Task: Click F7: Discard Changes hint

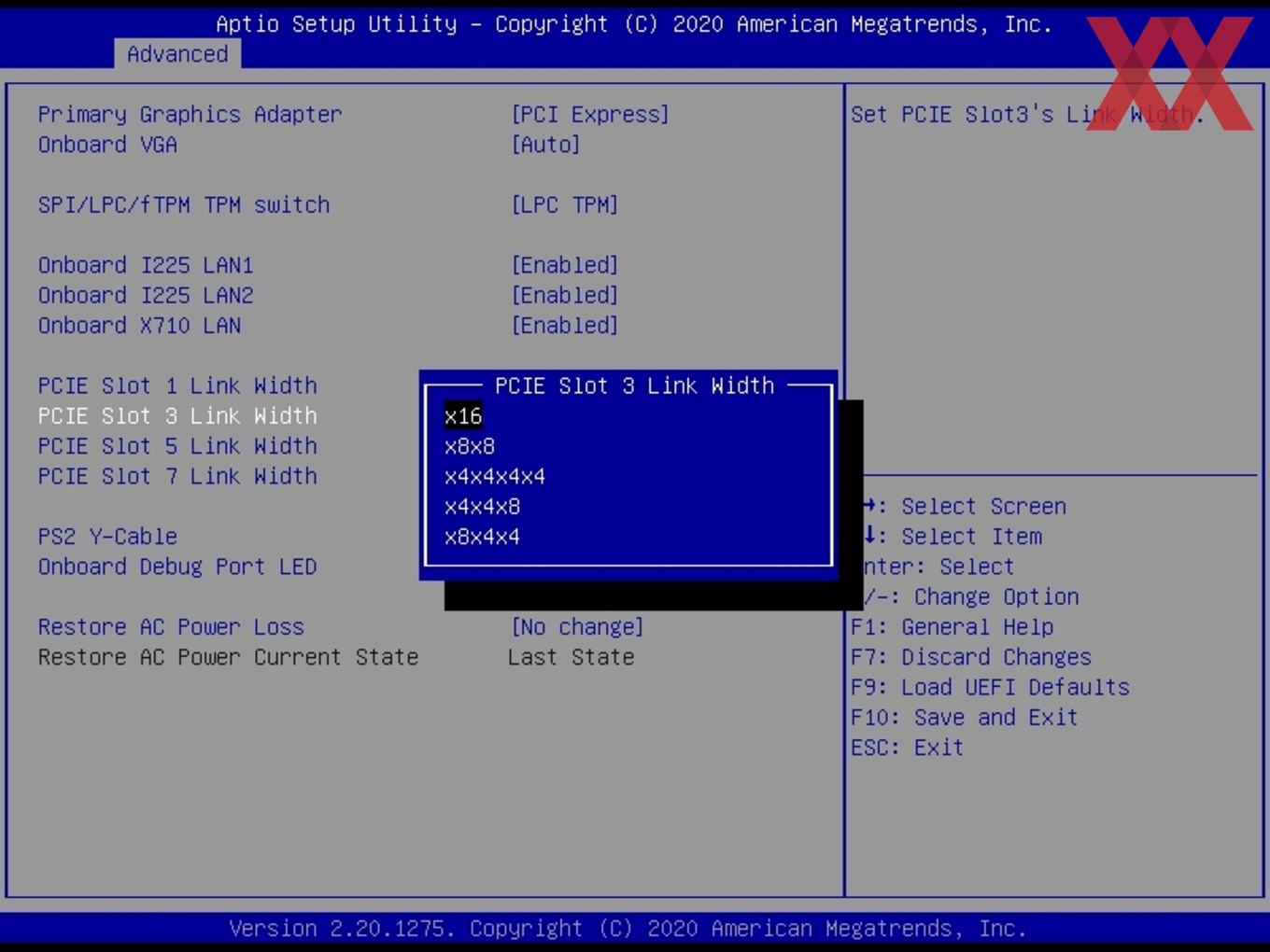Action: [x=970, y=657]
